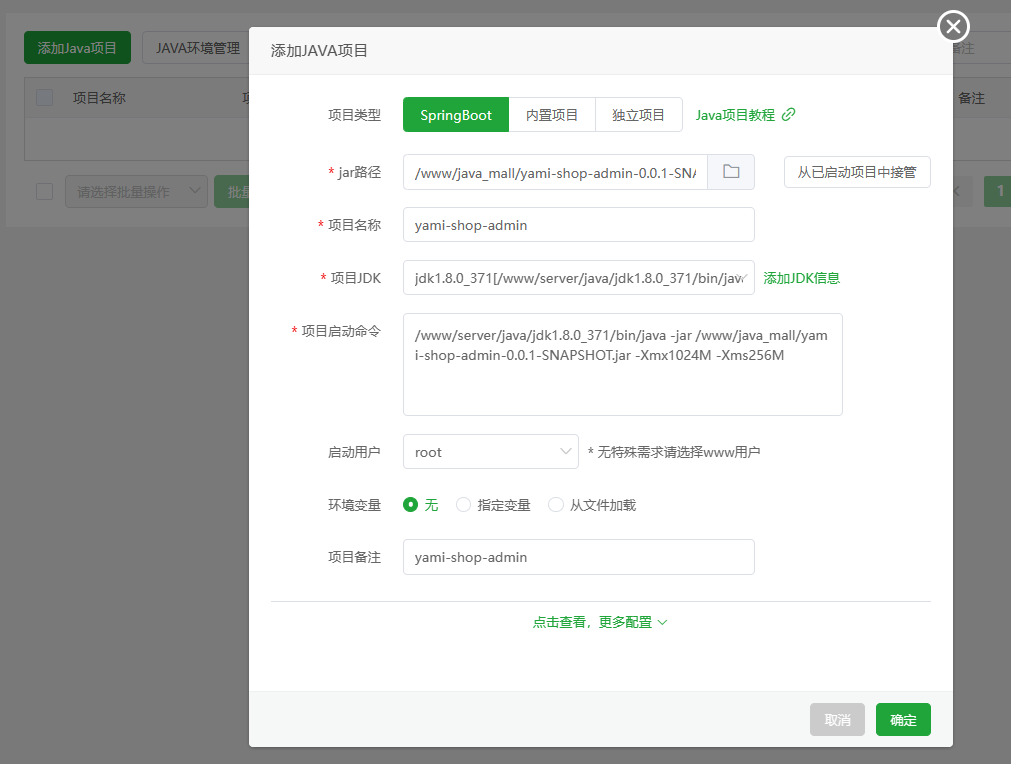Click the dropdown arrow on 启动用户 selector
Screen dimensions: 1011x764
[565, 452]
